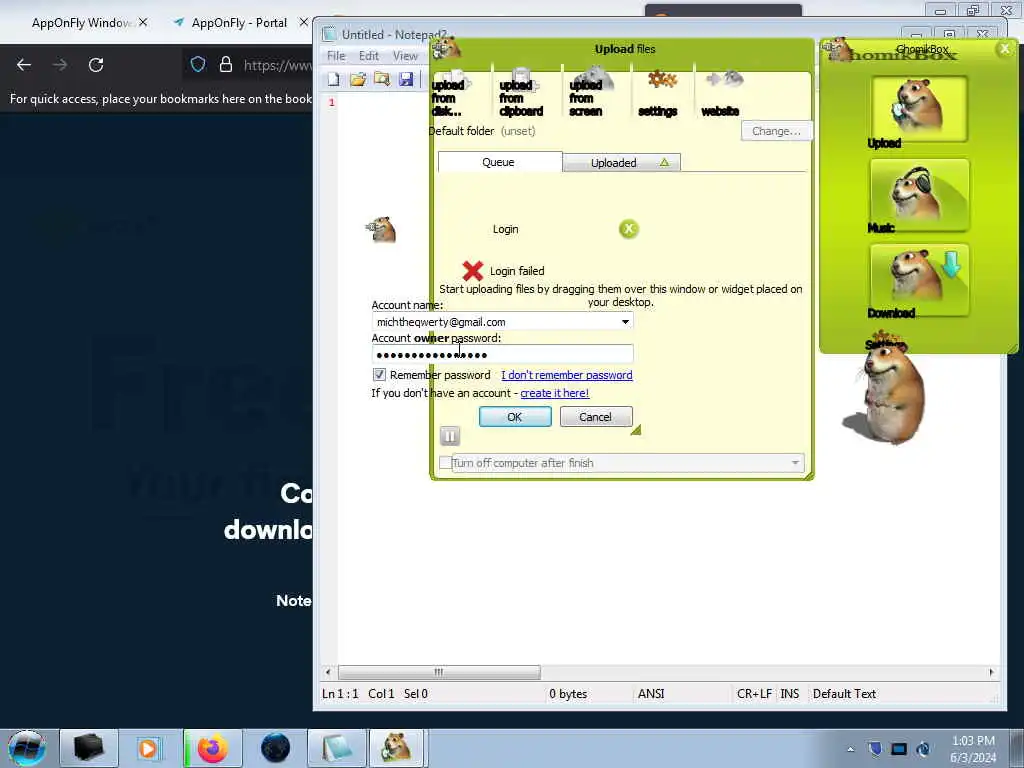Switch to the Queue tab
This screenshot has width=1024, height=768.
click(498, 162)
